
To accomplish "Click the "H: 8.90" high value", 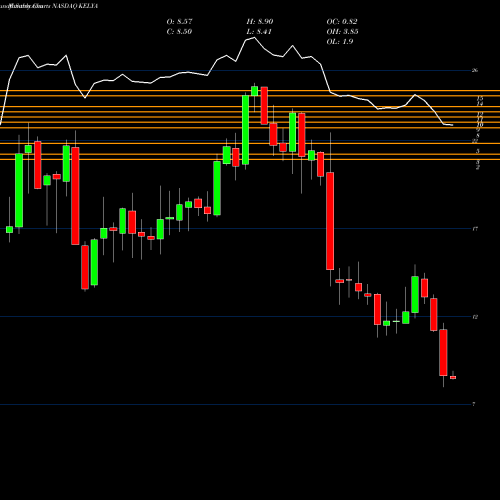I will tap(260, 22).
